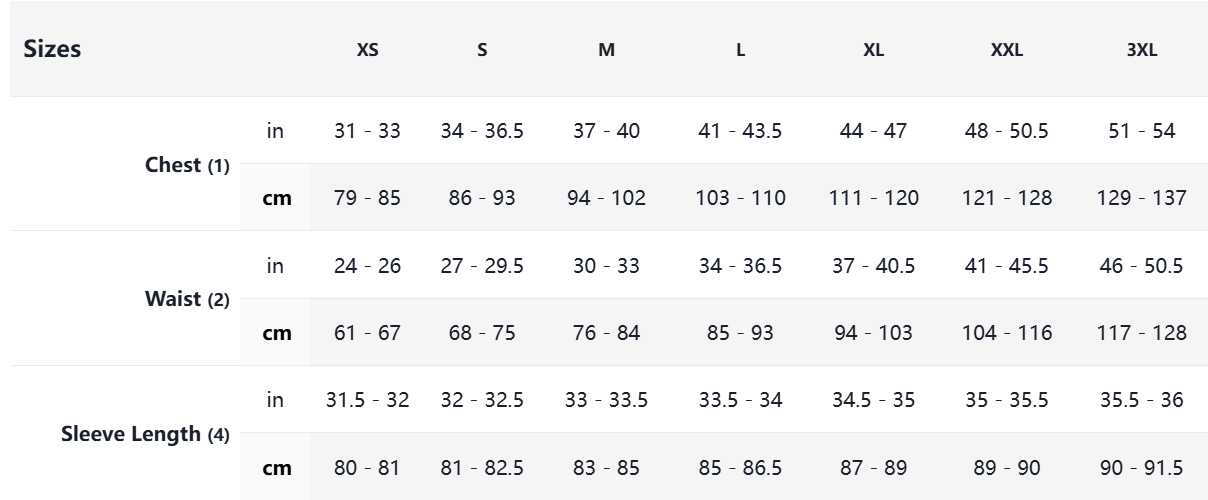Click waist inches value 27 - 29.5
Screen dimensions: 1208x500
[x=482, y=266]
